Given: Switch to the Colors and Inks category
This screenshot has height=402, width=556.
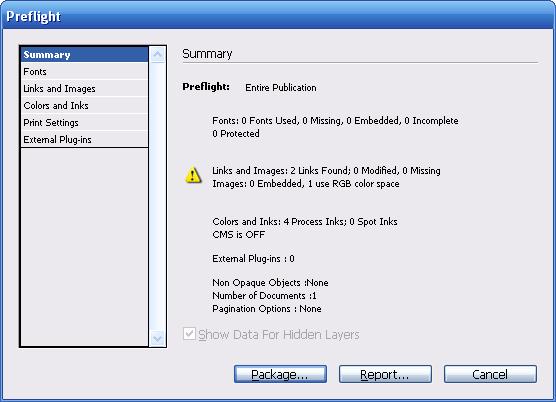Looking at the screenshot, I should point(84,106).
